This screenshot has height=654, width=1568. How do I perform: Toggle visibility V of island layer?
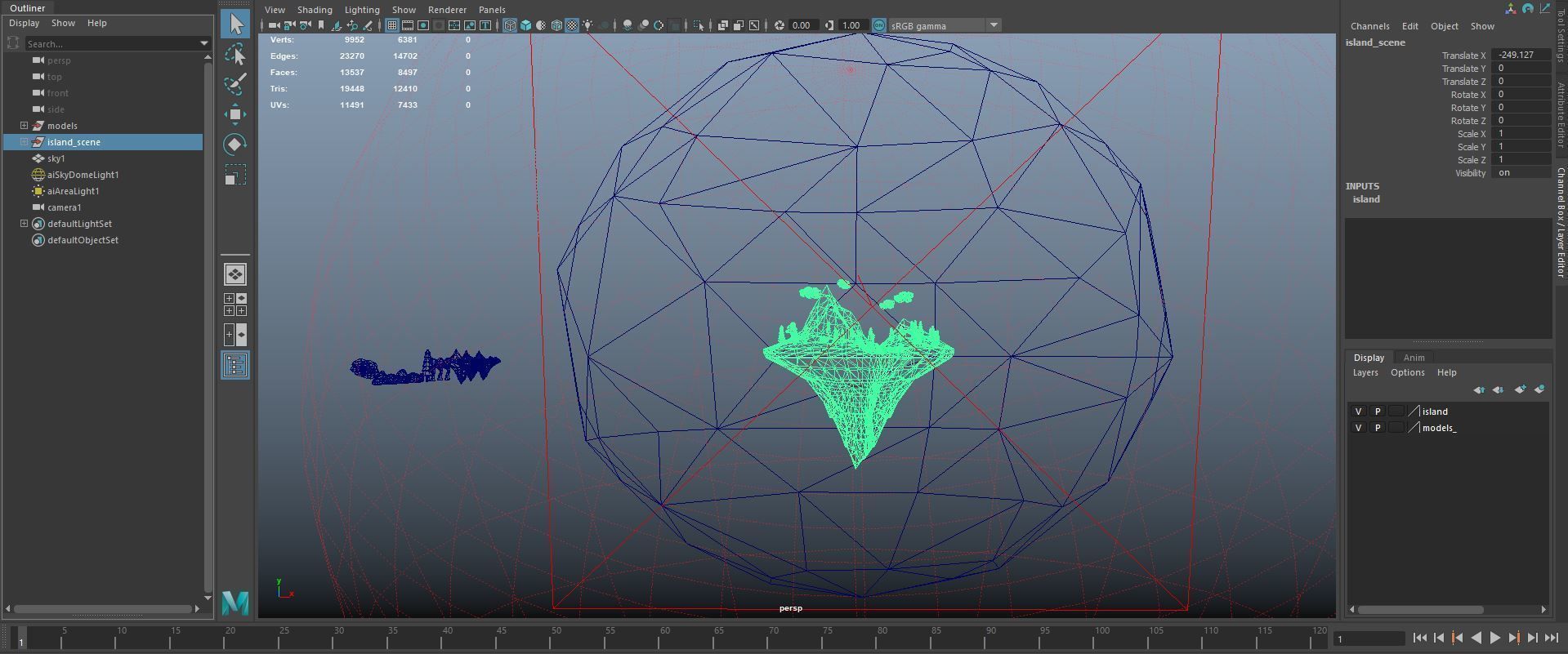click(x=1358, y=412)
